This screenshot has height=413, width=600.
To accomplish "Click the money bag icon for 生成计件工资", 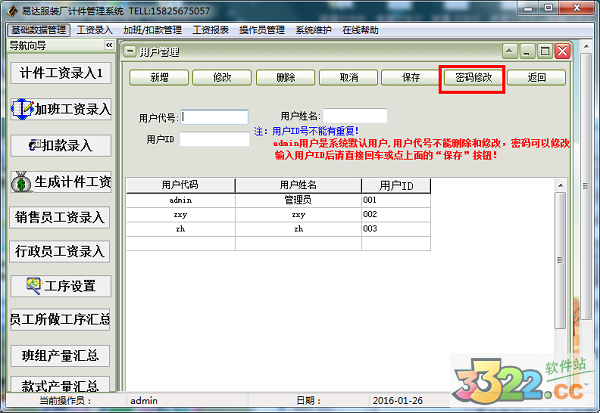I will tap(21, 182).
